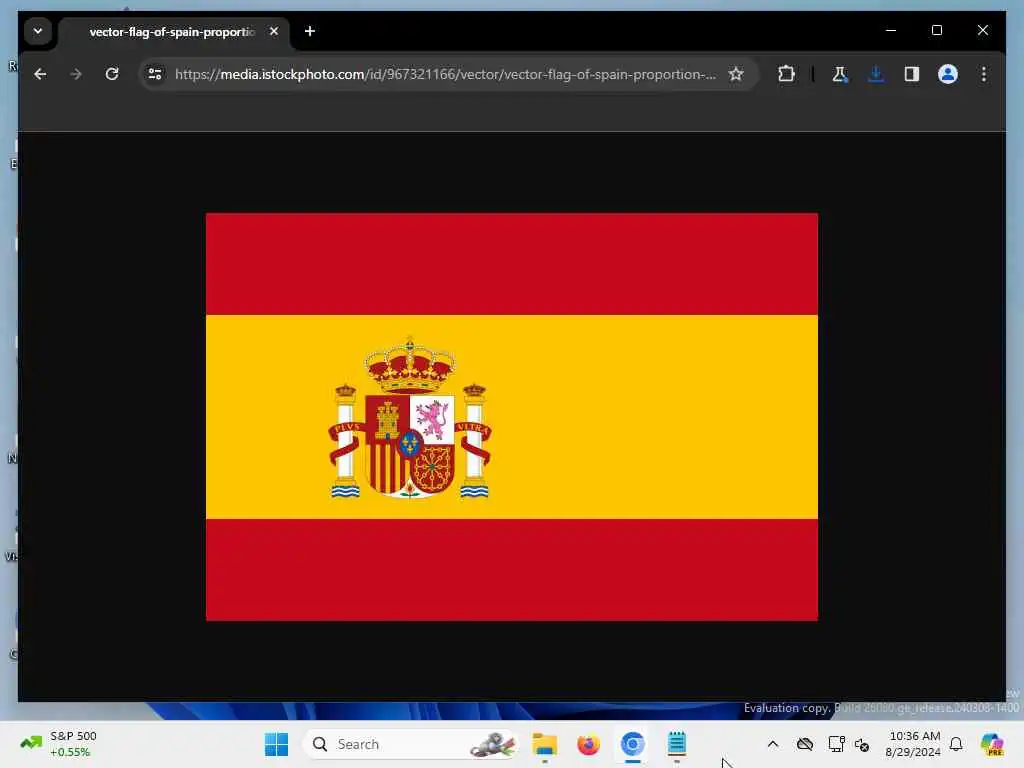
Task: Open network display tray icon
Action: 836,744
